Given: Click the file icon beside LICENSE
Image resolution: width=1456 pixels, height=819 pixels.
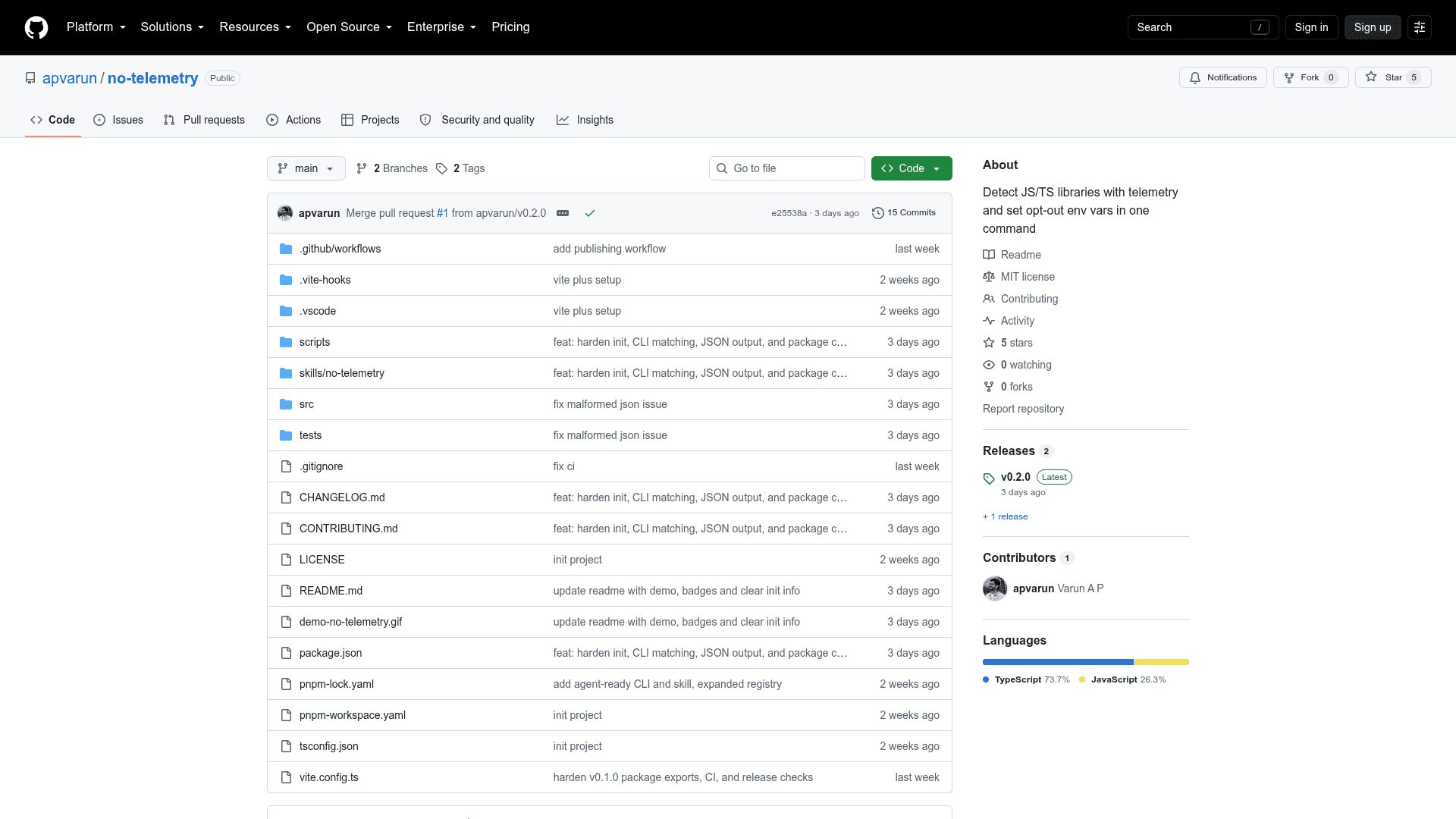Looking at the screenshot, I should [286, 560].
